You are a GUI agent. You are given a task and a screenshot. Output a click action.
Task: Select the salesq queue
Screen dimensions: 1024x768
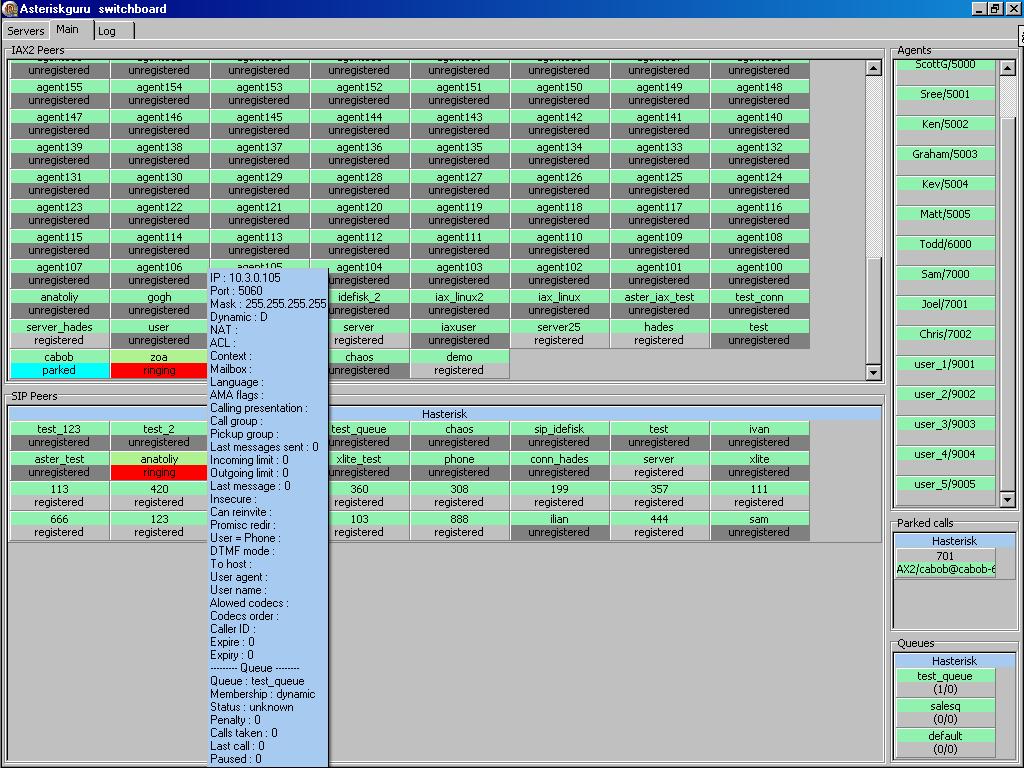[945, 713]
